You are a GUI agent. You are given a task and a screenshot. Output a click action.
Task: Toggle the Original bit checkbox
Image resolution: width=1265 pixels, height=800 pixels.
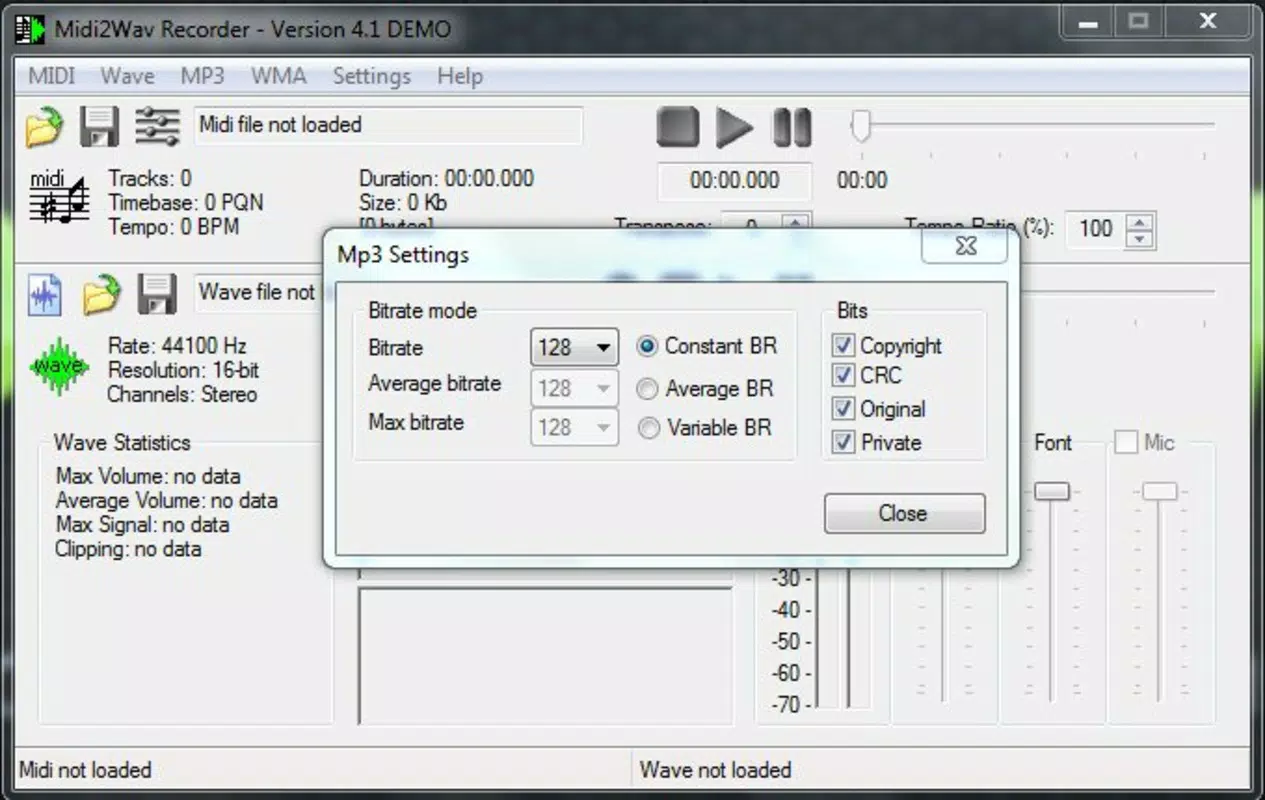[843, 409]
